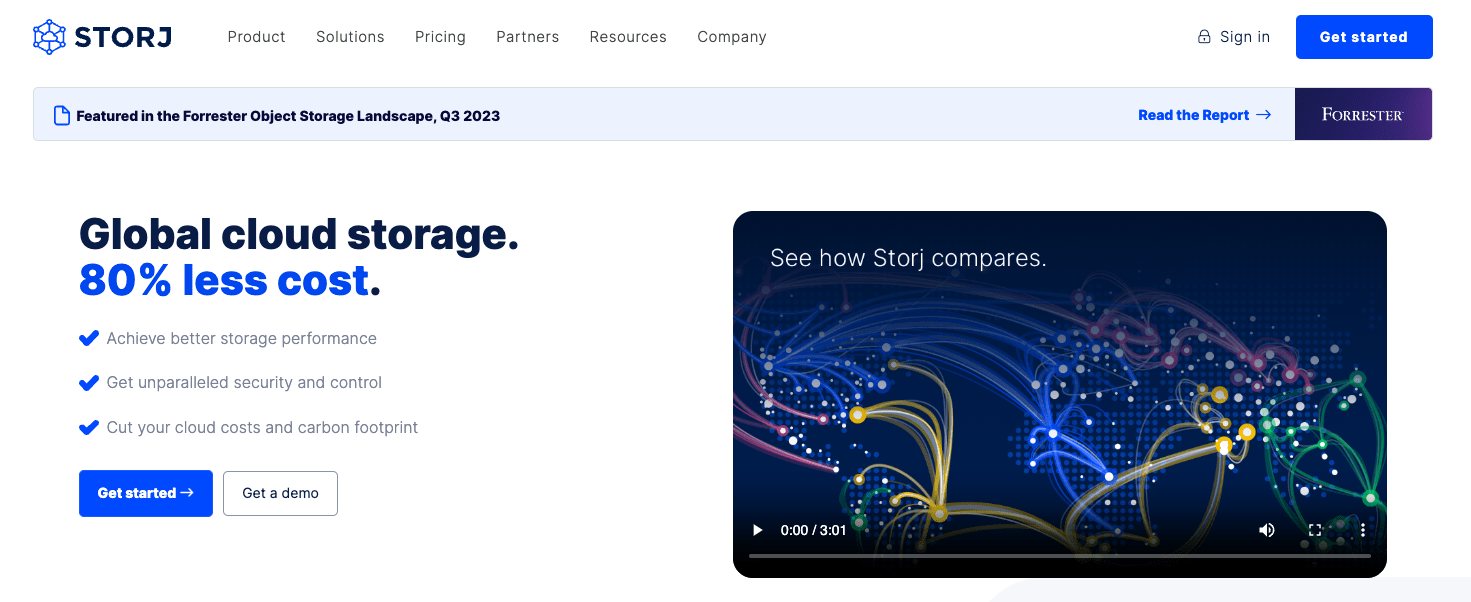Click the "Global cloud storage." heading

pos(299,235)
